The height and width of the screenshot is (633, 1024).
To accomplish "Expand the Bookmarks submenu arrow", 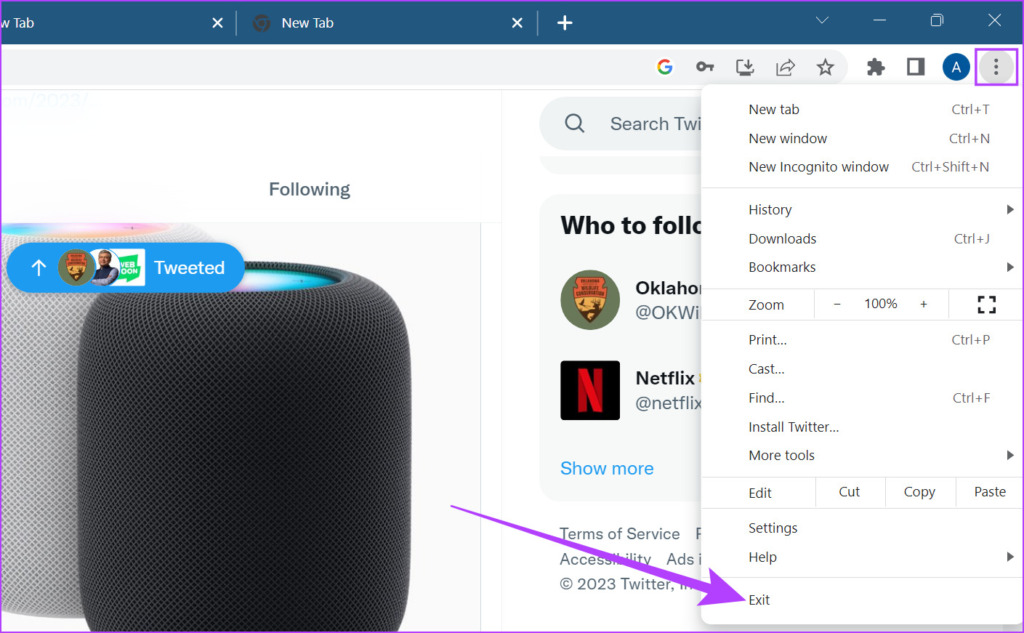I will coord(1009,267).
